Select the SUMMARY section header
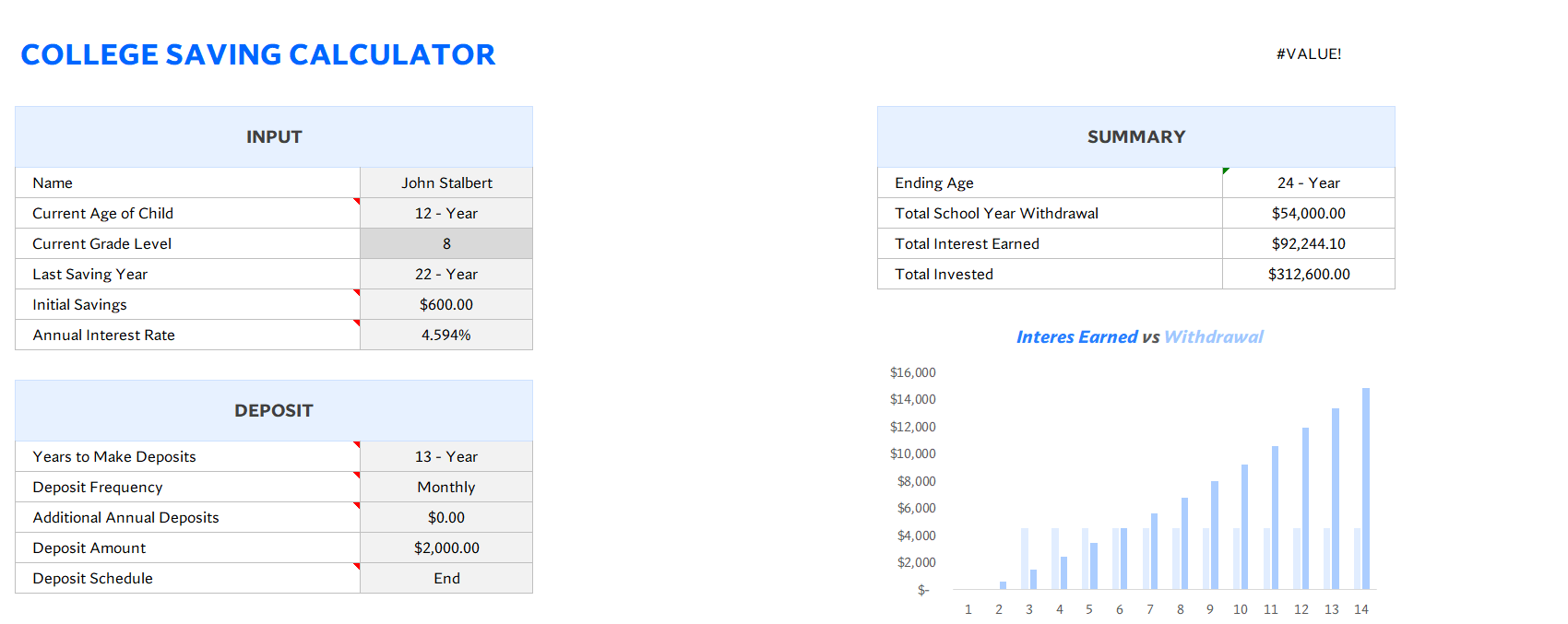This screenshot has width=1568, height=624. tap(1136, 136)
